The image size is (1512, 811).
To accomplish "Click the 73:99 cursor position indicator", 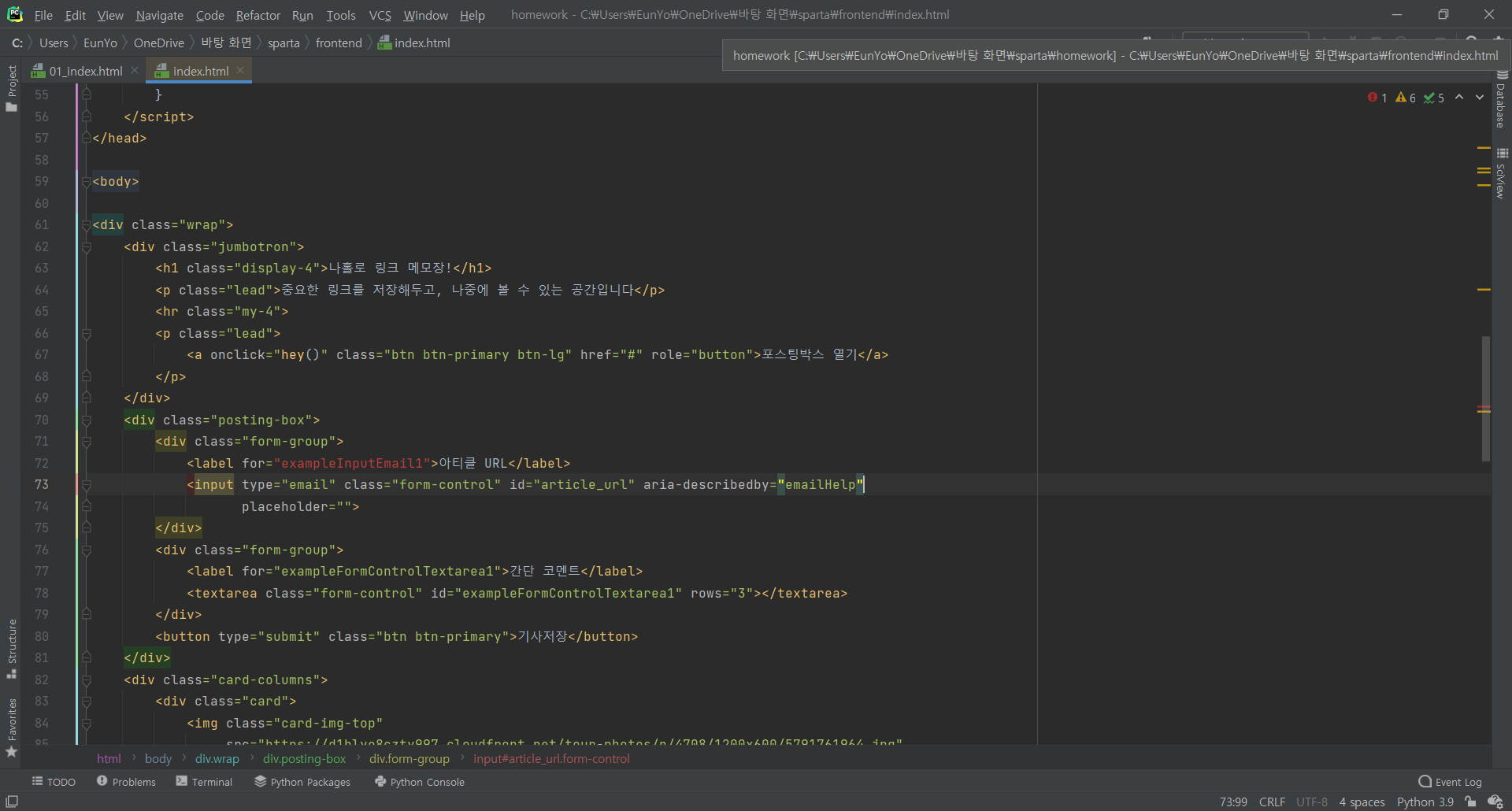I will point(1233,802).
